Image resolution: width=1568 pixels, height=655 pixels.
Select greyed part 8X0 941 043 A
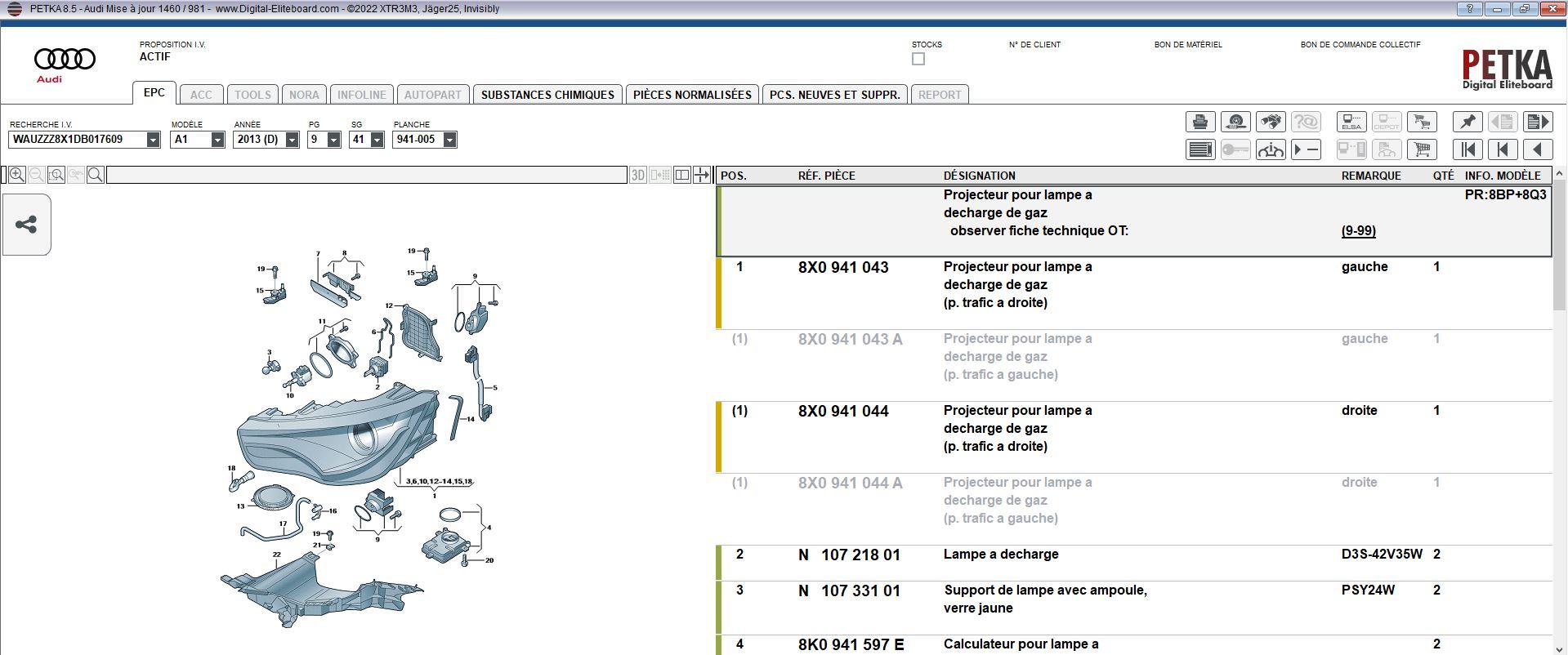click(x=851, y=339)
